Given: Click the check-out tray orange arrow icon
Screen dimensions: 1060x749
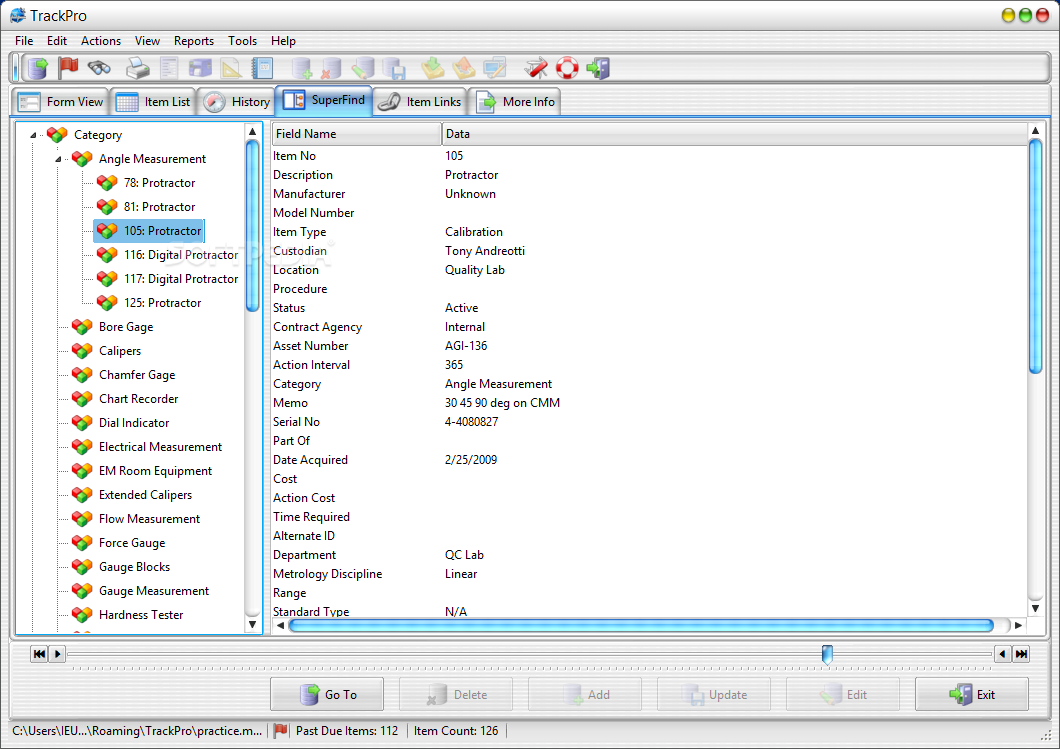Looking at the screenshot, I should [464, 68].
